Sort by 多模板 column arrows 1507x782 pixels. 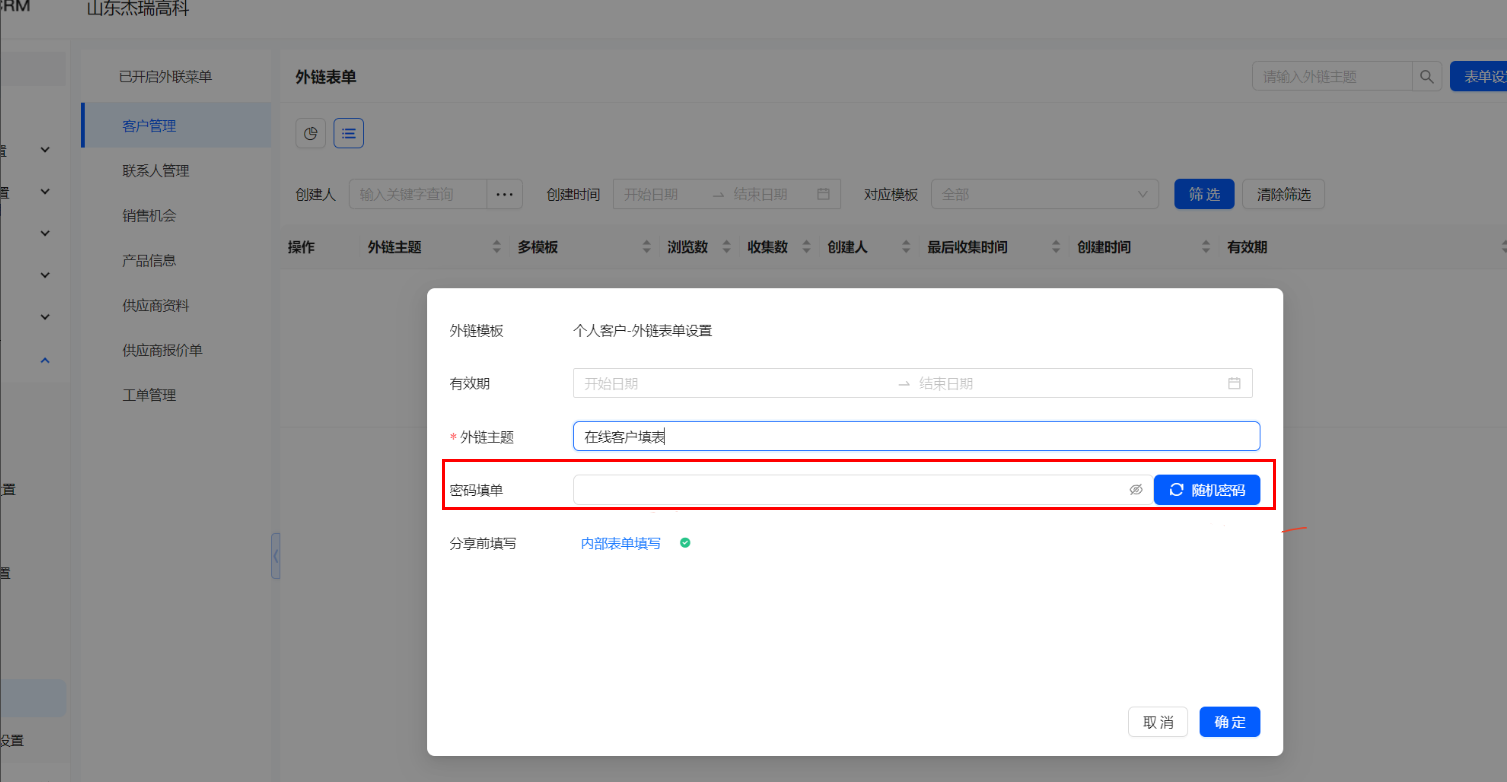click(647, 247)
